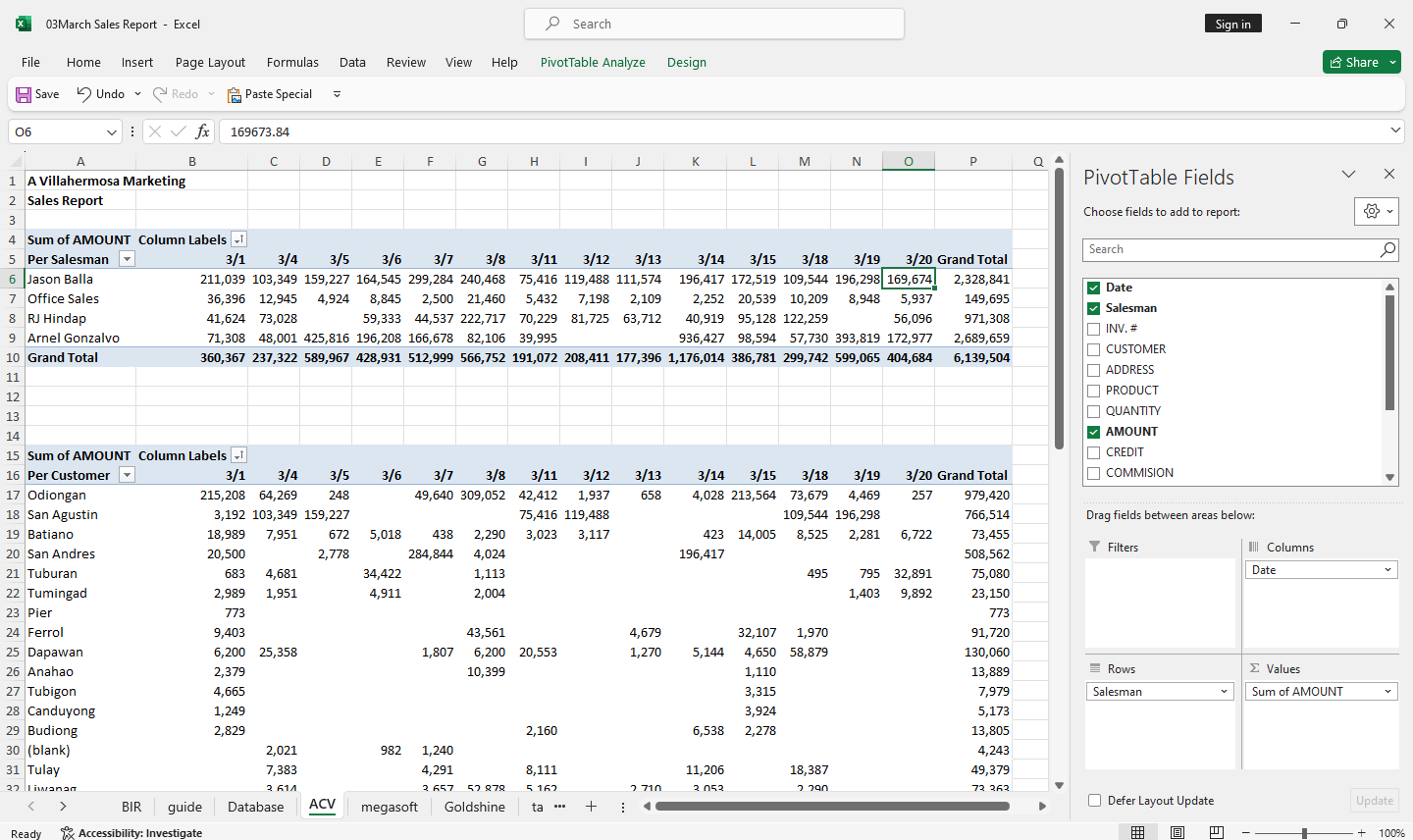Image resolution: width=1413 pixels, height=840 pixels.
Task: Enable Defer Layout Update checkbox
Action: click(1094, 801)
